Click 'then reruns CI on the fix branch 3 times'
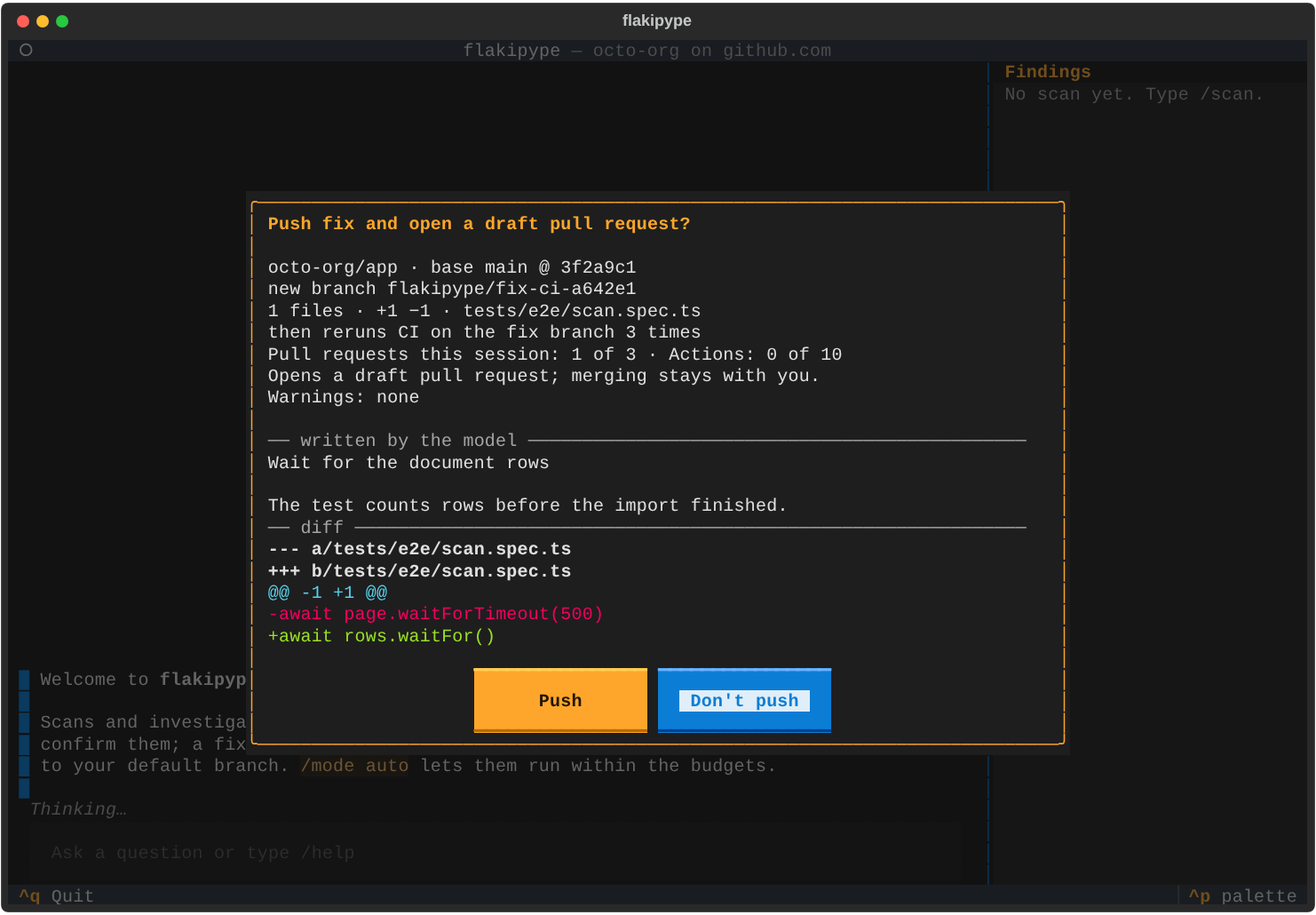 tap(485, 332)
